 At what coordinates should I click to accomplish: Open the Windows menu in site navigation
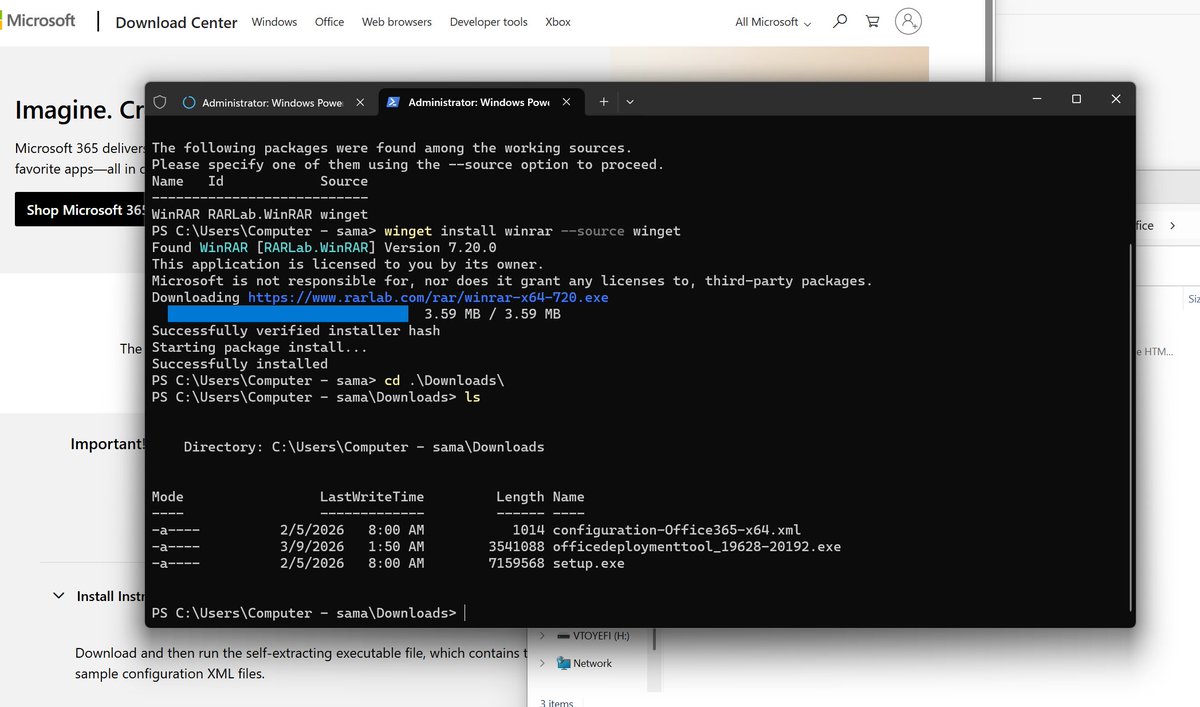click(274, 22)
